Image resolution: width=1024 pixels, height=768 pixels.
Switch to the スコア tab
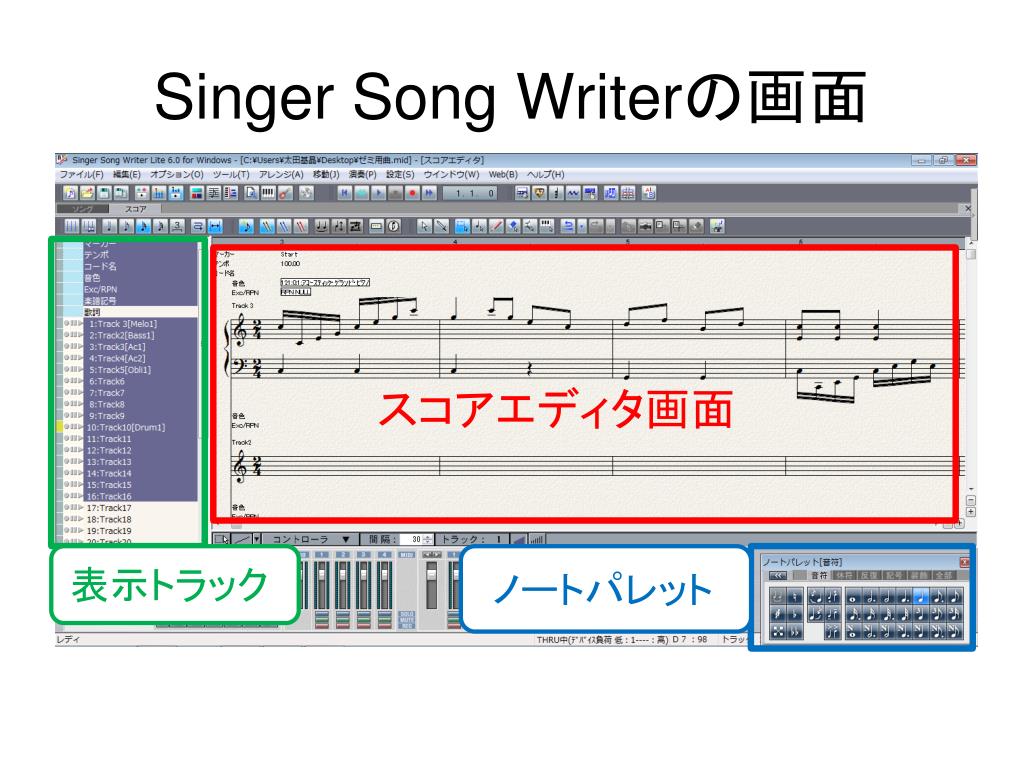pos(135,209)
